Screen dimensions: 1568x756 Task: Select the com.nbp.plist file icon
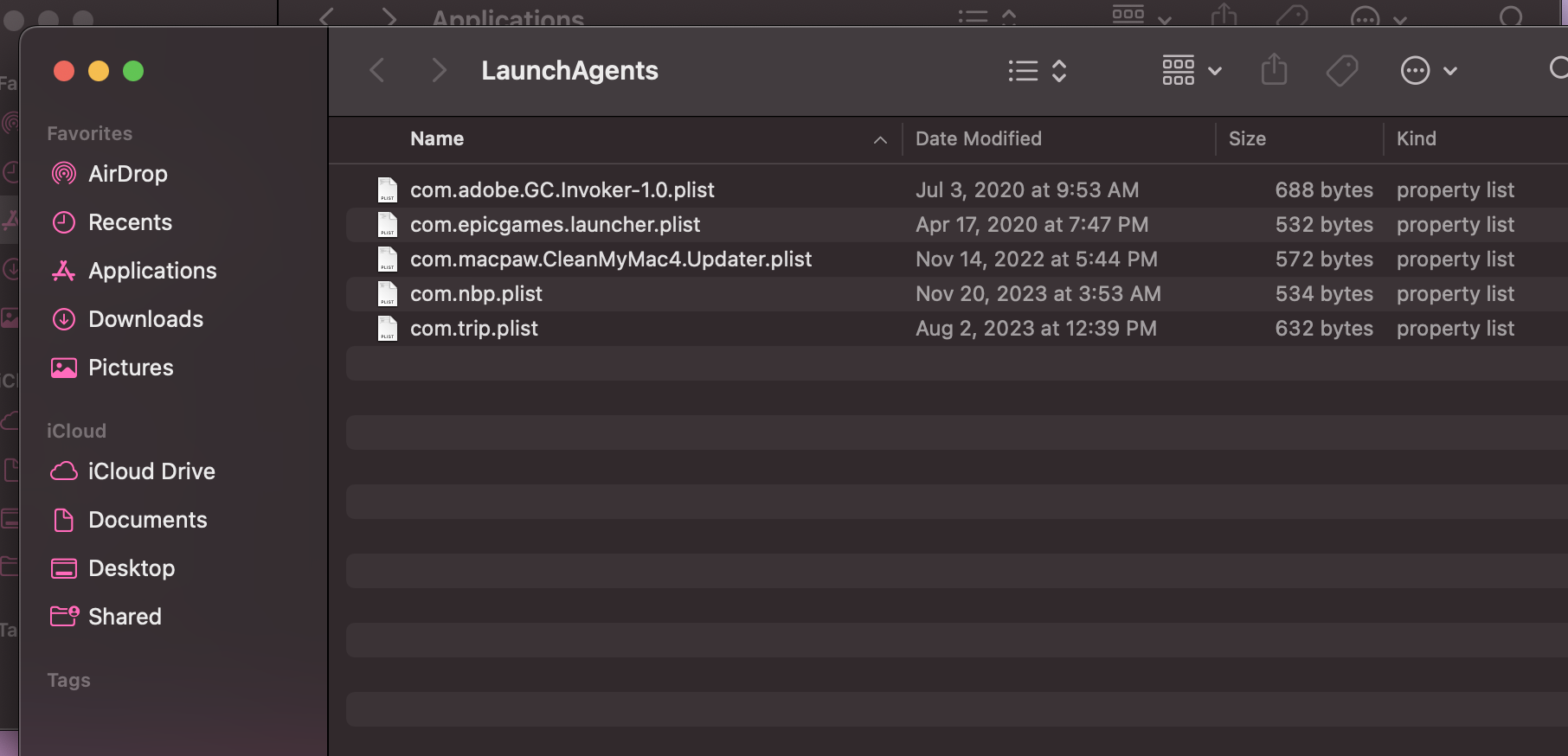coord(388,294)
